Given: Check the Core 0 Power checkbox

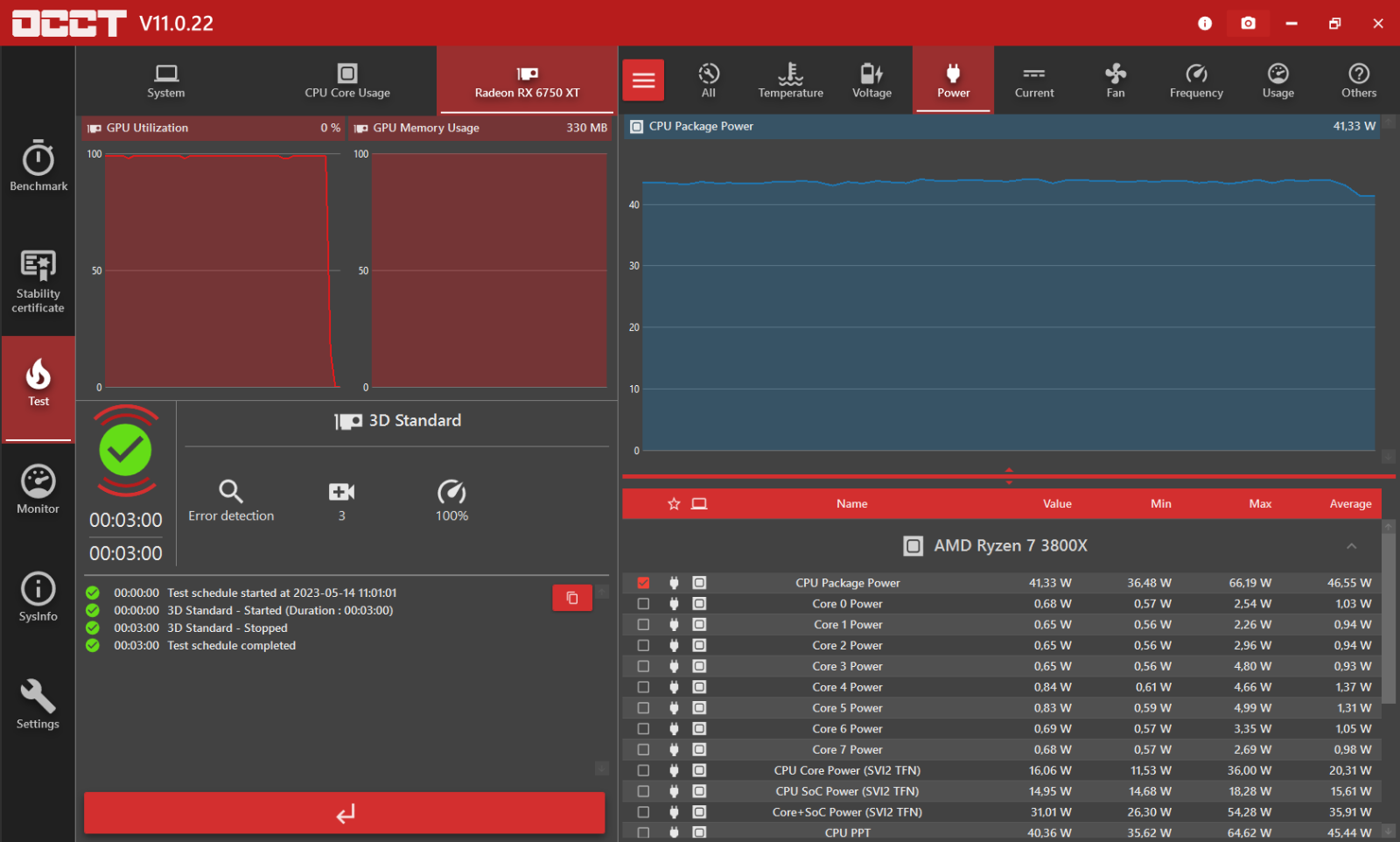Looking at the screenshot, I should click(644, 604).
